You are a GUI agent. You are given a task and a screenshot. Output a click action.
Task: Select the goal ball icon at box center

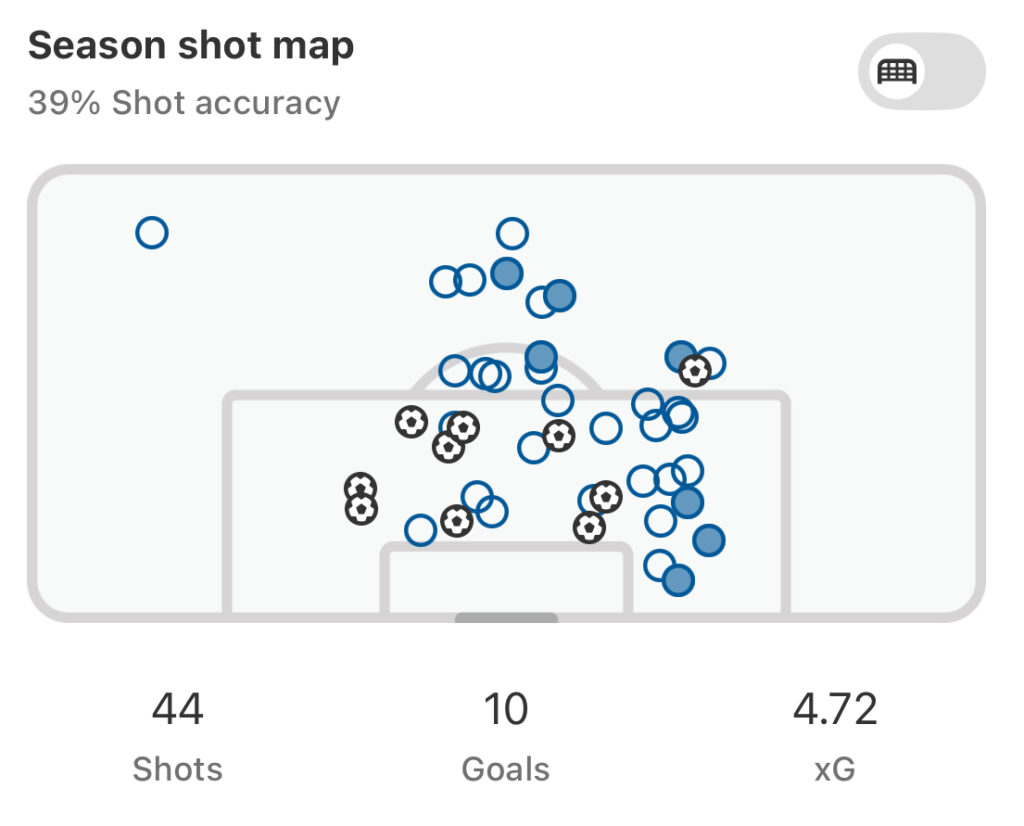pos(559,436)
